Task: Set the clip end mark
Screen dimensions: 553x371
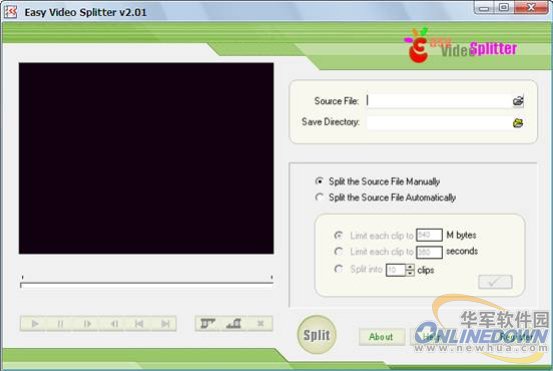Action: pos(233,323)
